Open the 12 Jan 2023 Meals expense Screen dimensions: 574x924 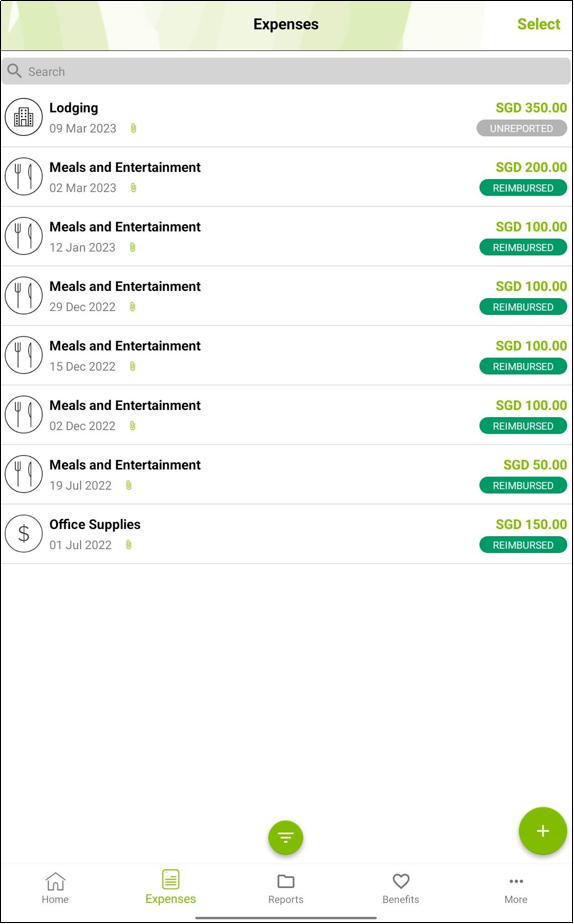[286, 236]
